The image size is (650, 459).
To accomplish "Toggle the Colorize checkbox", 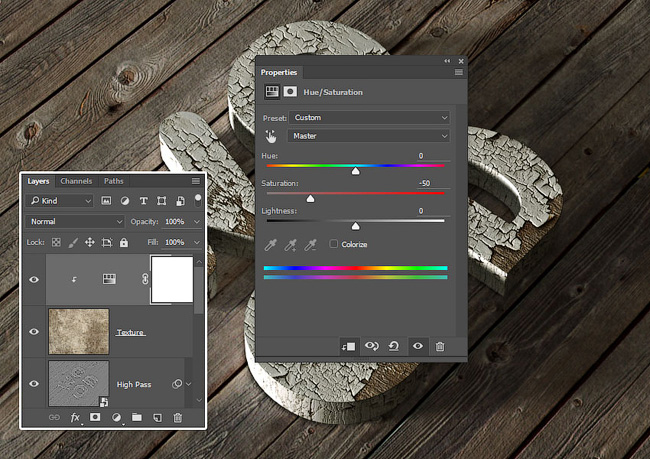I will [x=333, y=244].
